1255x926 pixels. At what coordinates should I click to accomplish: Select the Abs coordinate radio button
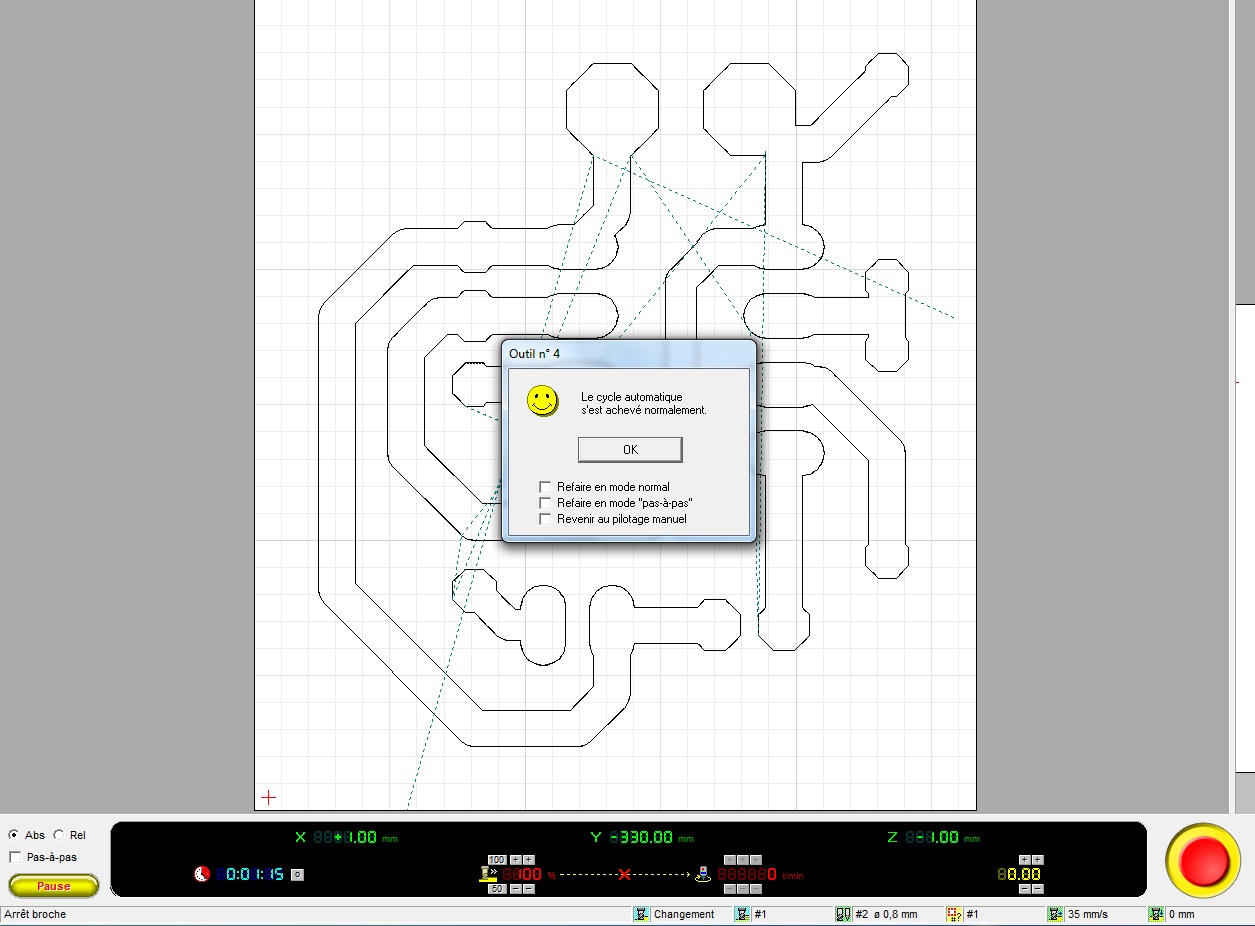[x=14, y=835]
